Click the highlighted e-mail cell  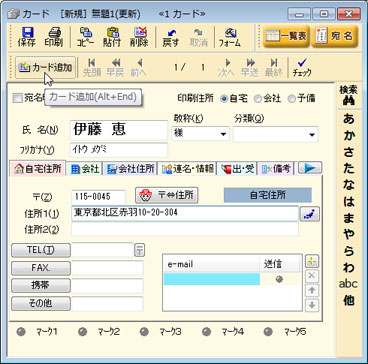click(212, 279)
